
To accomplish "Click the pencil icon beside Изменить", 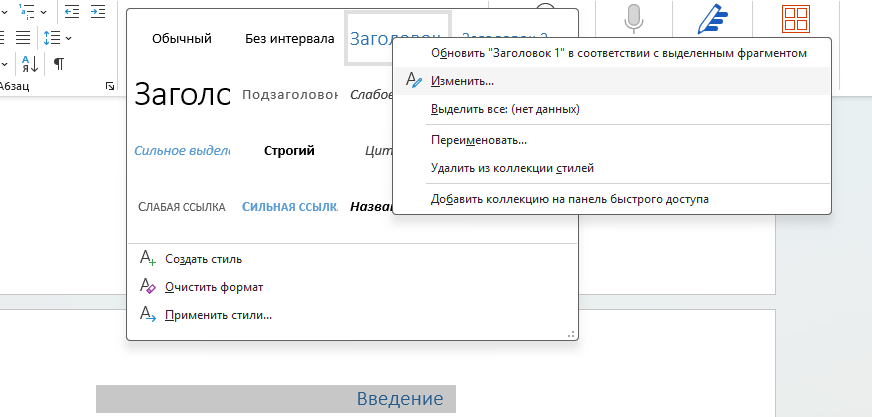I will pos(414,81).
